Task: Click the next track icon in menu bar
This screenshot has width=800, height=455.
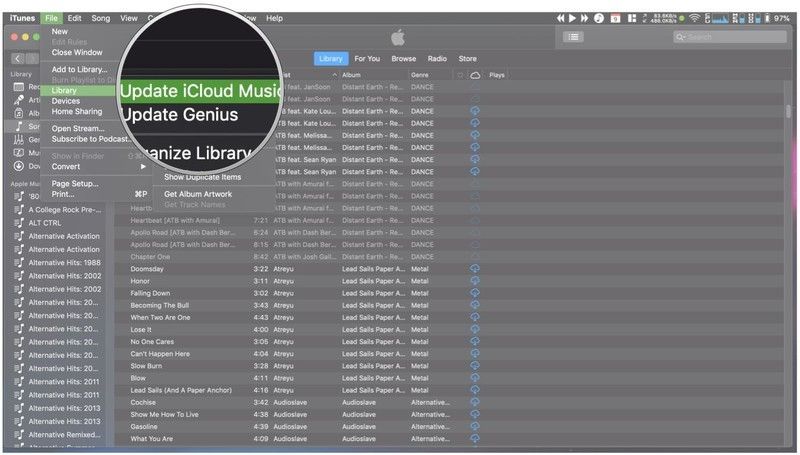Action: 585,18
